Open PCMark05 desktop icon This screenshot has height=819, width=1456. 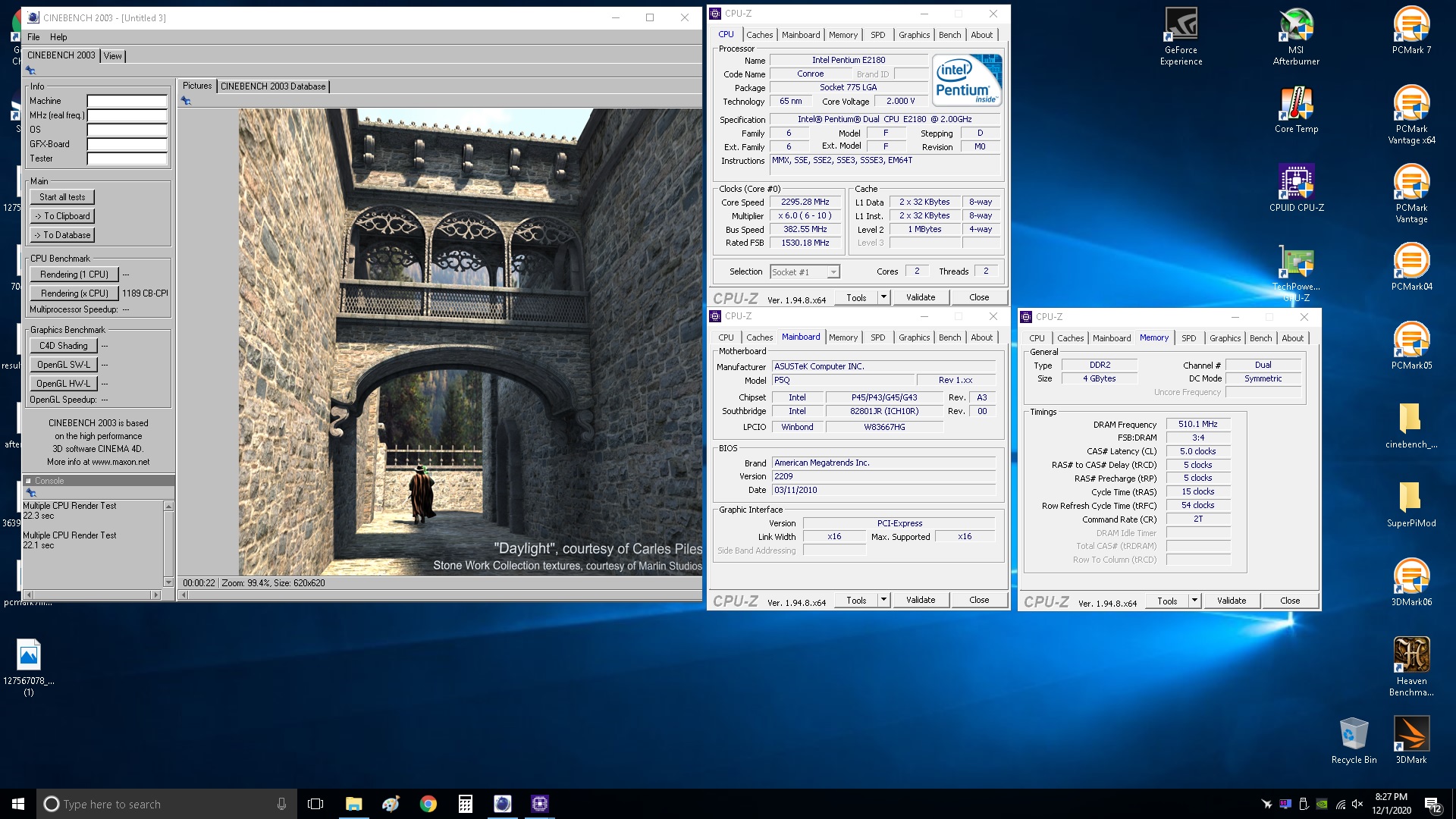[x=1411, y=346]
